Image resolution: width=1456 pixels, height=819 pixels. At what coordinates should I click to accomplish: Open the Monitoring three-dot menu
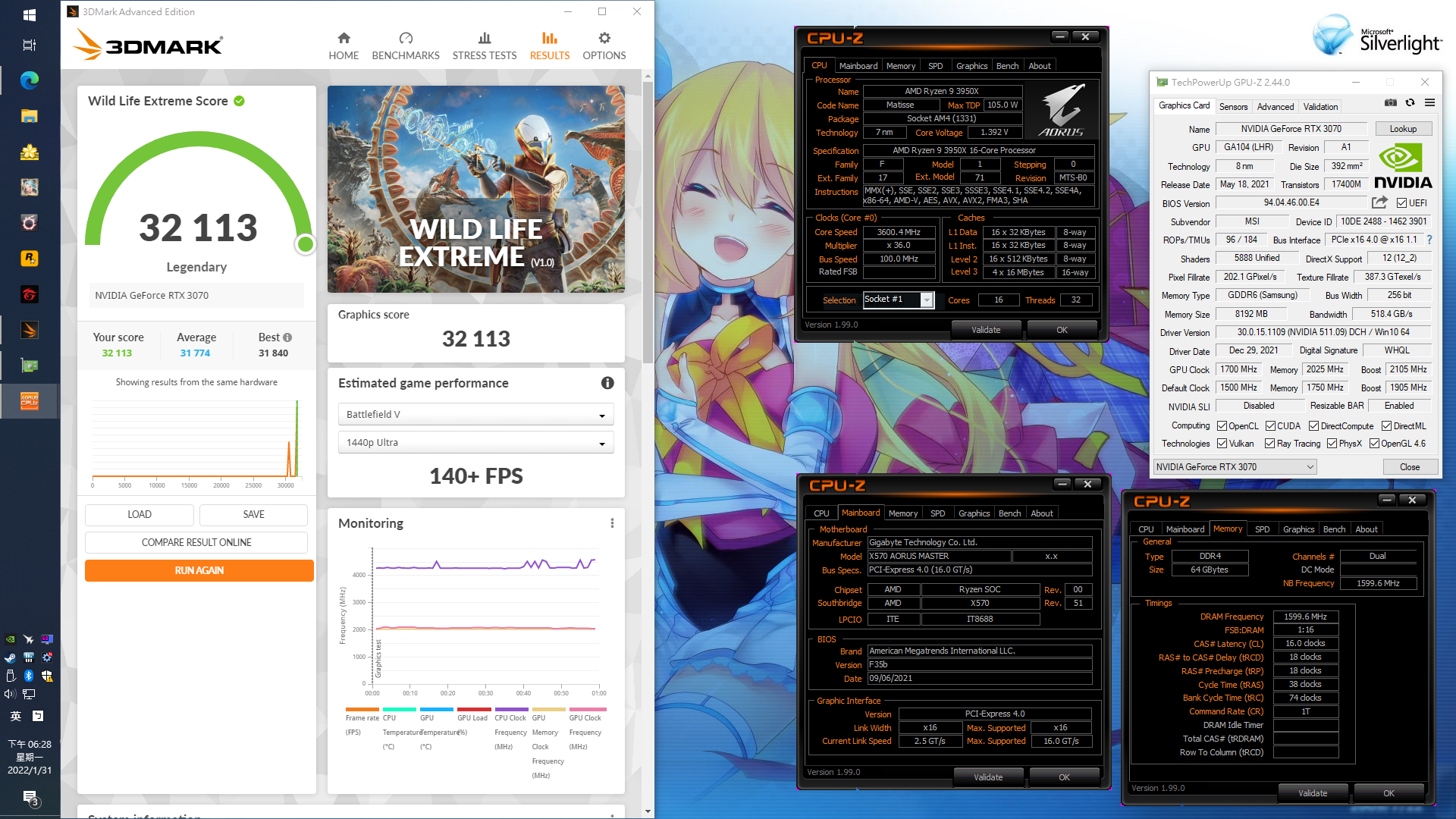[x=612, y=523]
